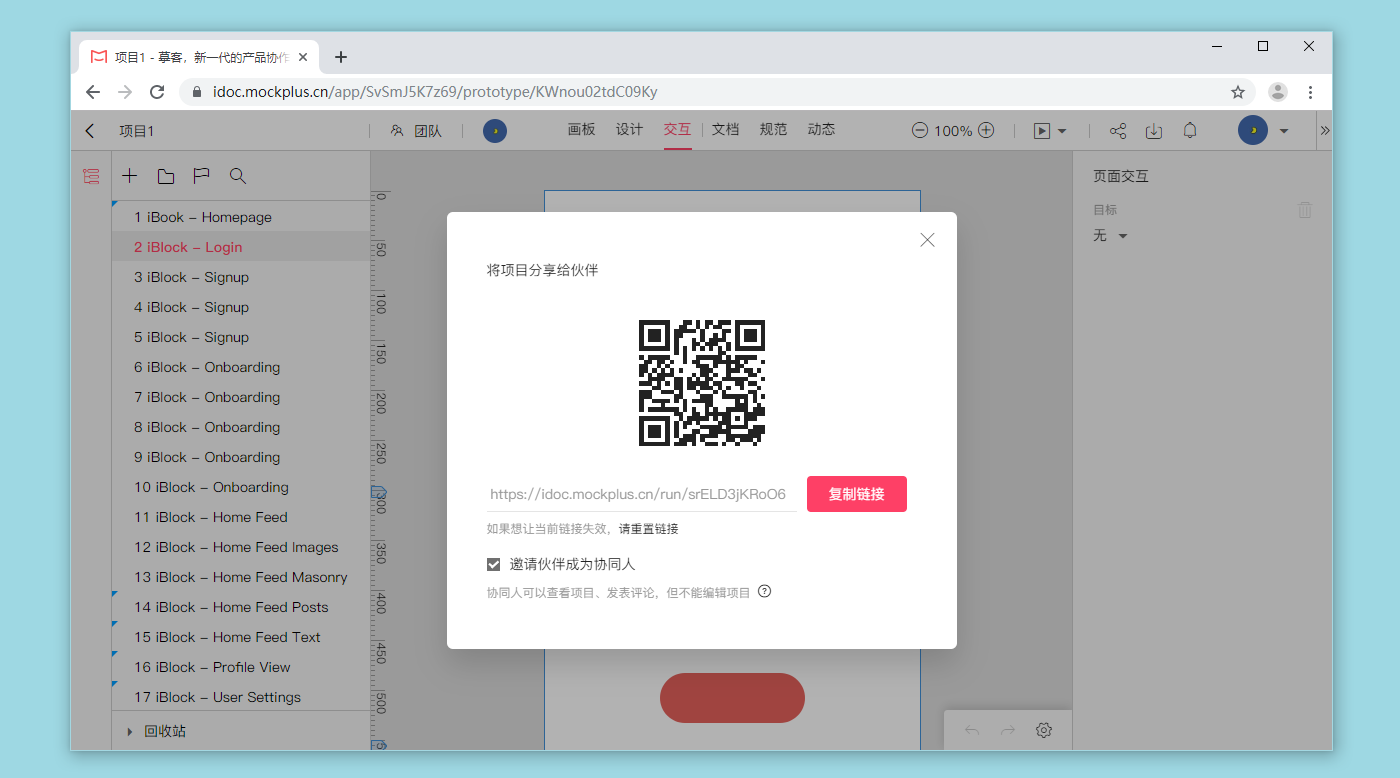Click the share link URL field

[640, 494]
